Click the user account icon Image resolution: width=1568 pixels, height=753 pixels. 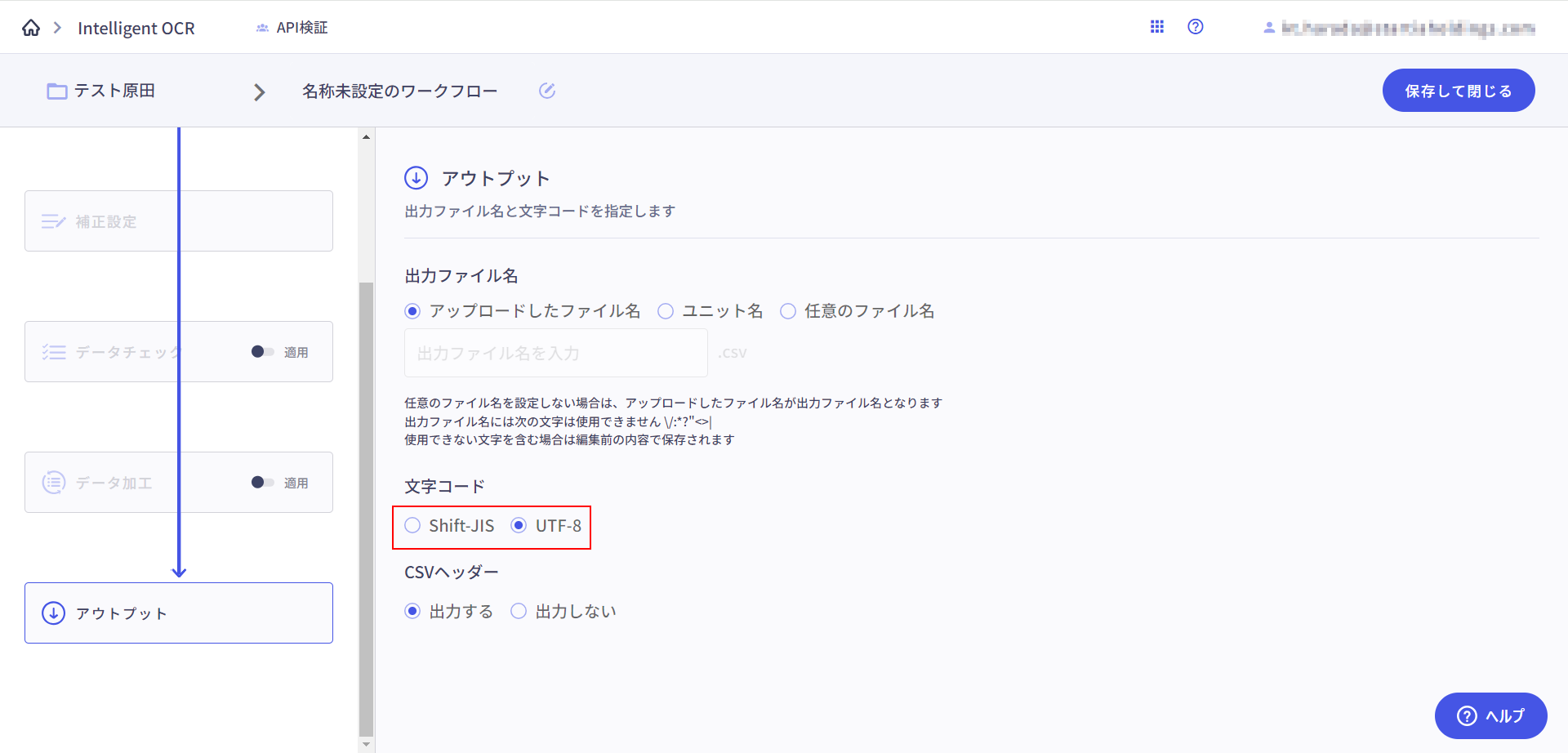tap(1269, 28)
